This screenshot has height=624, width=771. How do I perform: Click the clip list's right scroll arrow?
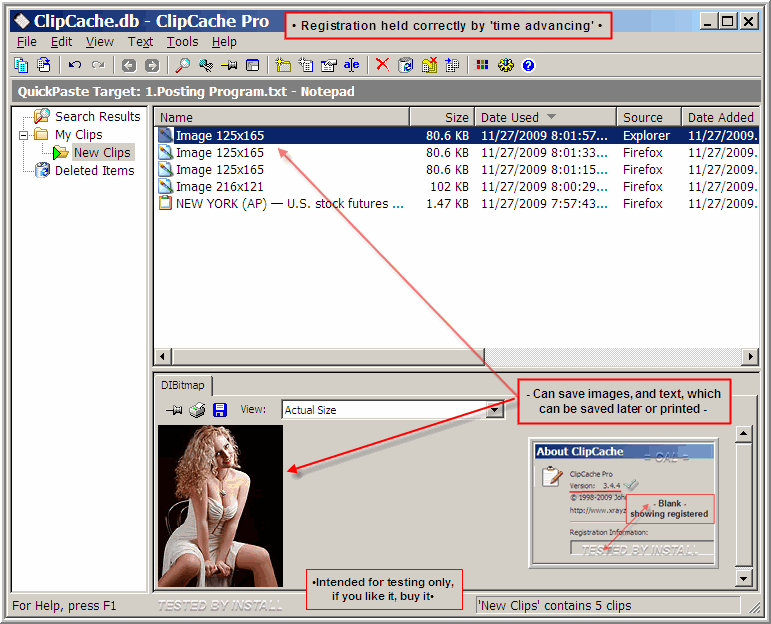tap(750, 356)
